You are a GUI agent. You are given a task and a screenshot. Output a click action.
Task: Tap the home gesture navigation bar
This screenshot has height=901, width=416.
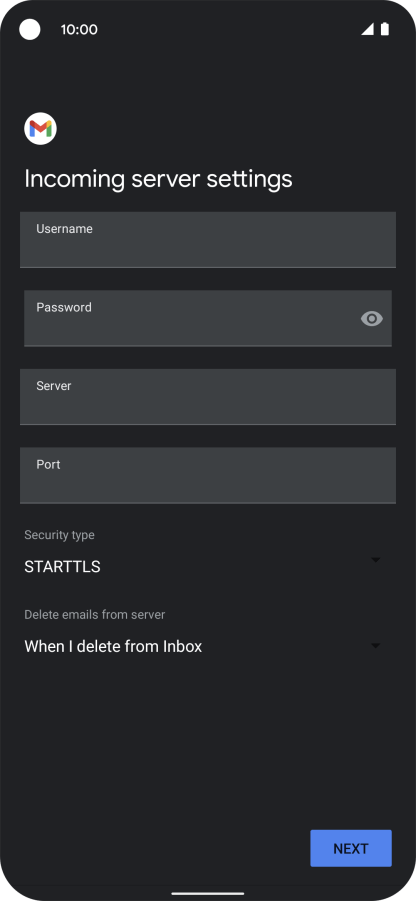[x=208, y=894]
